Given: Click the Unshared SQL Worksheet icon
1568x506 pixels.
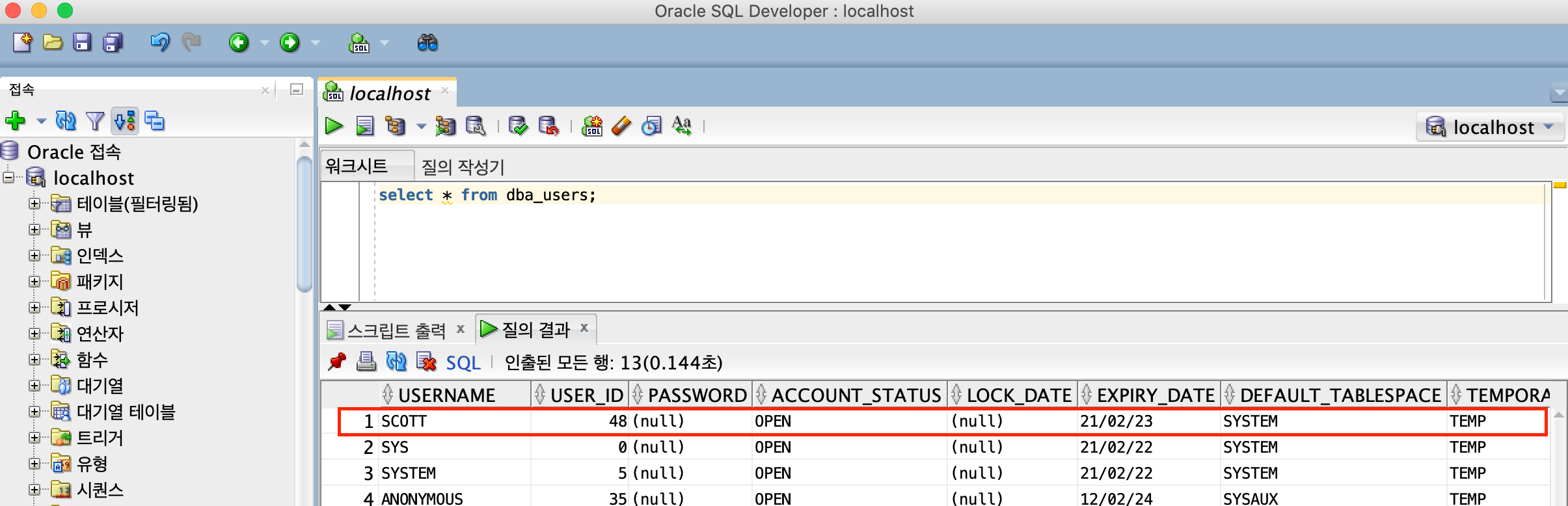Looking at the screenshot, I should coord(592,126).
